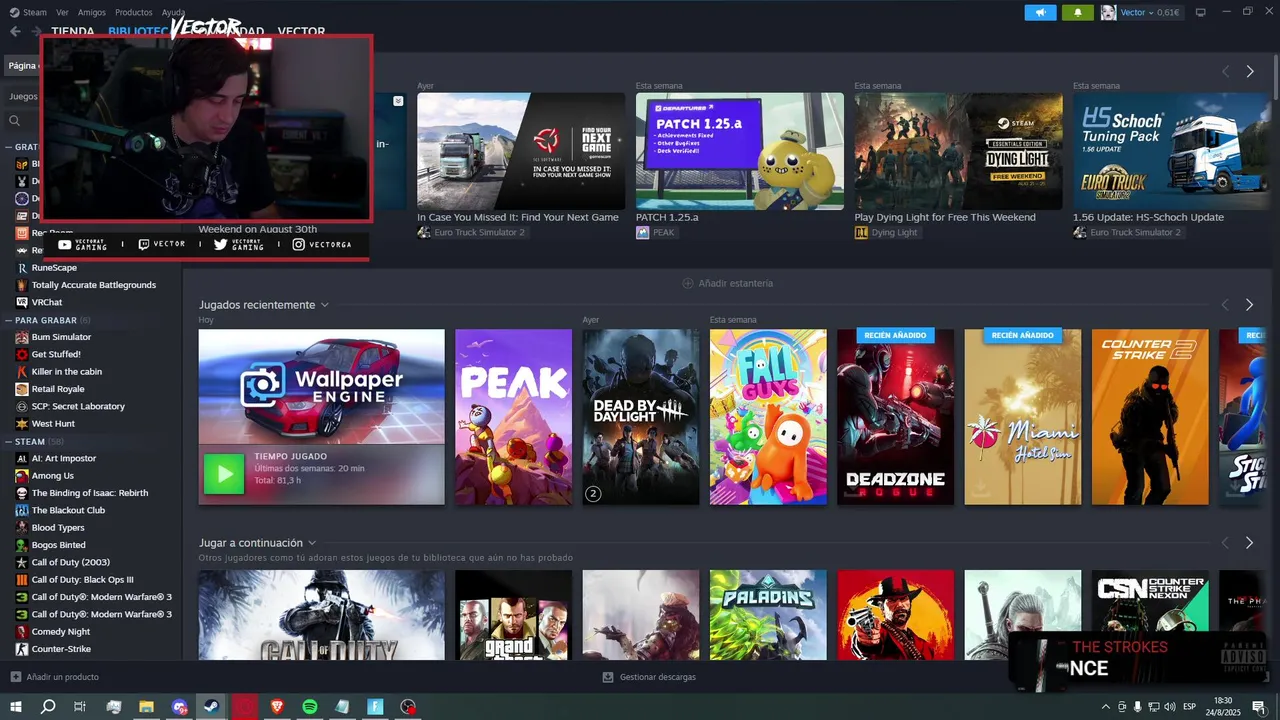Expand the Jugados recientemente shelf dropdown
Screen dimensions: 1280x720
(x=325, y=305)
